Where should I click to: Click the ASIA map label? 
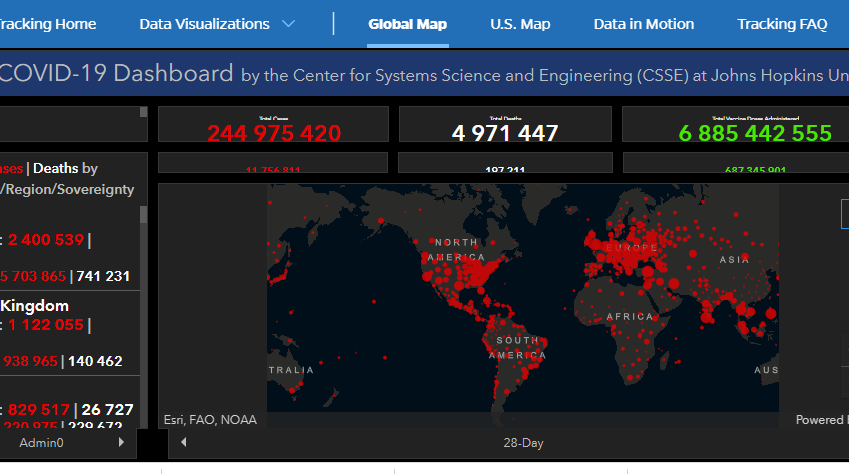[734, 260]
